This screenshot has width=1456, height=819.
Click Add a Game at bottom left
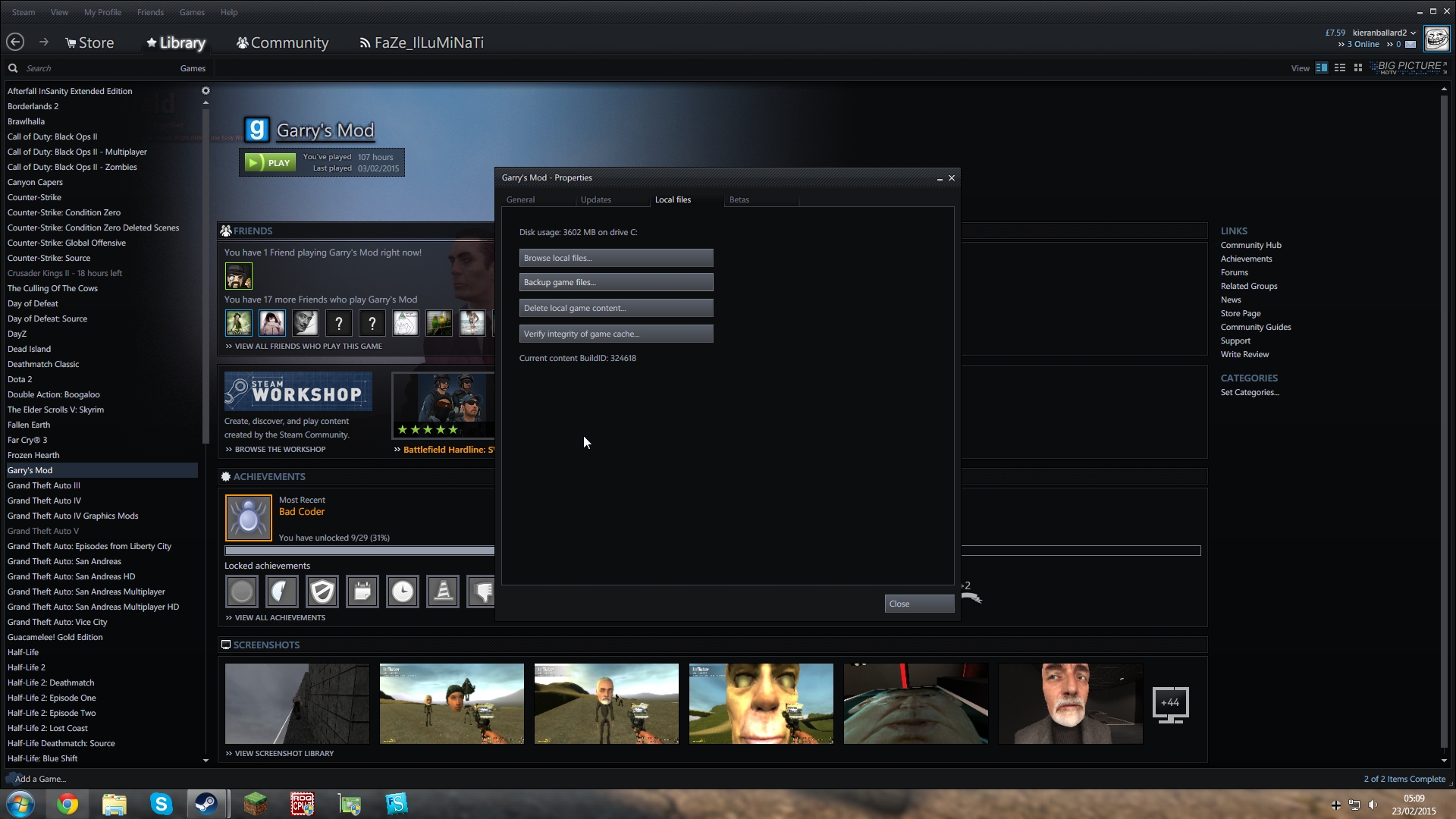40,779
